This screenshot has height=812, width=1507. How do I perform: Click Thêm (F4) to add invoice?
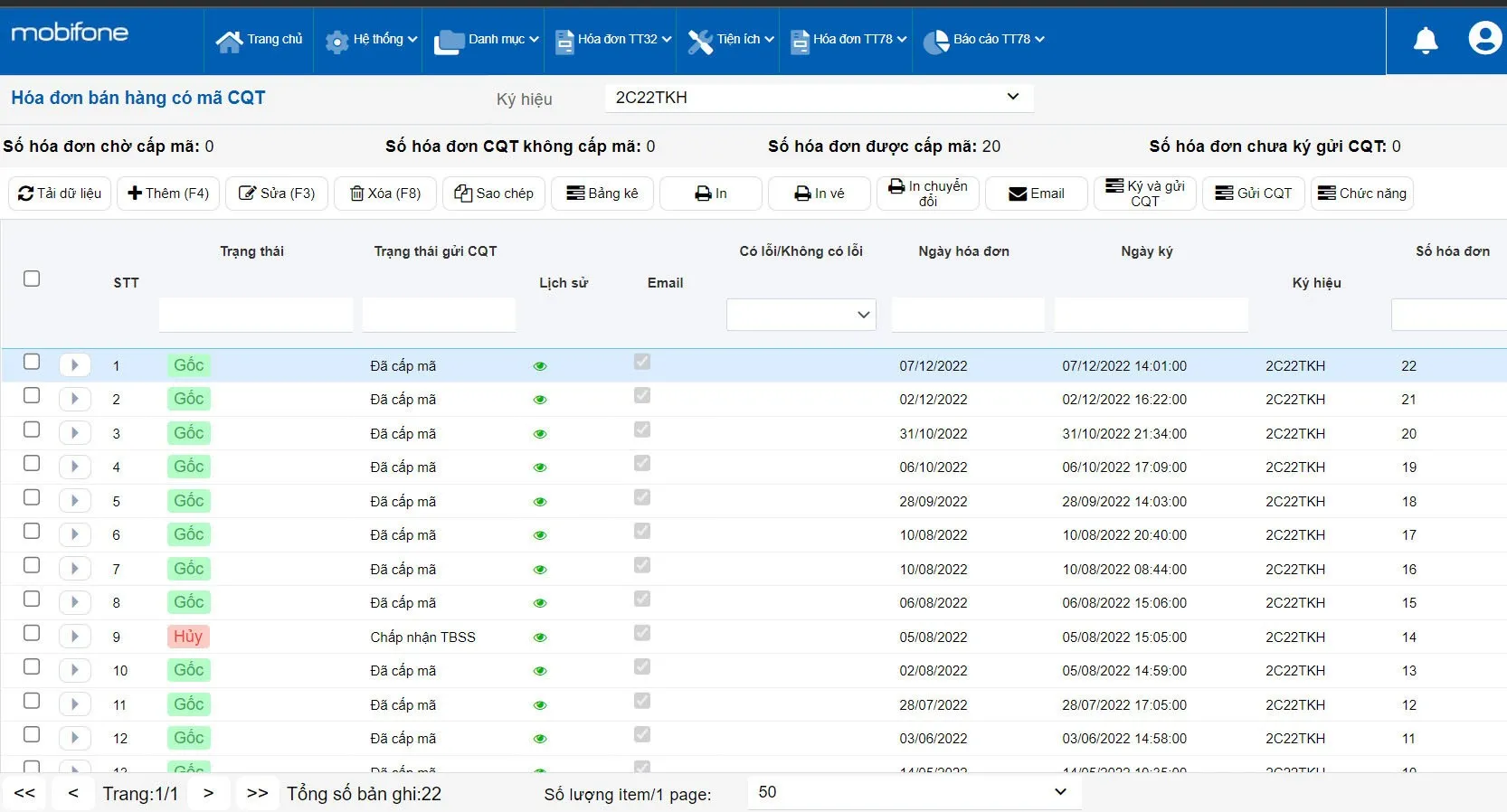[168, 194]
